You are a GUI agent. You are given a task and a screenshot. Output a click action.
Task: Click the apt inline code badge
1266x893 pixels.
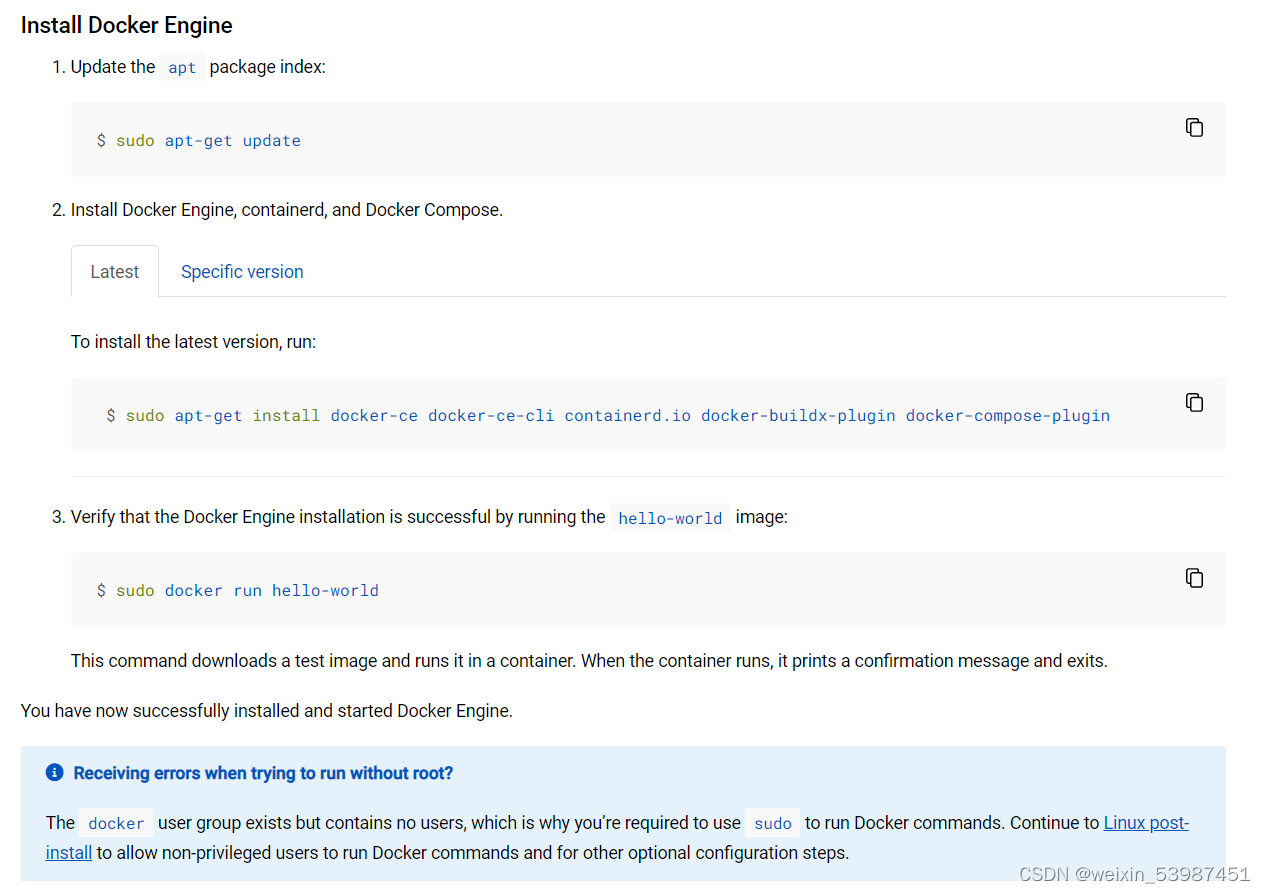181,67
